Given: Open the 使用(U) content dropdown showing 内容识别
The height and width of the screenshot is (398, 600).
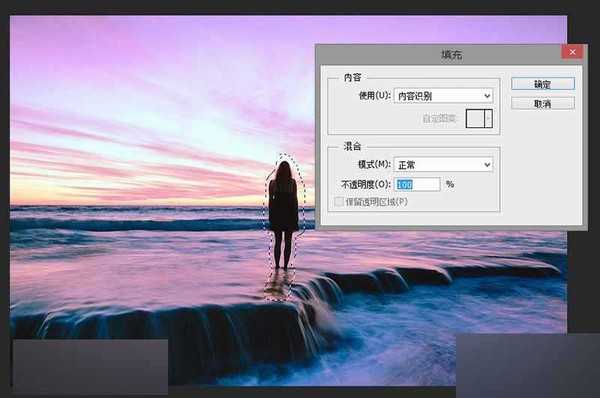Looking at the screenshot, I should tap(443, 96).
